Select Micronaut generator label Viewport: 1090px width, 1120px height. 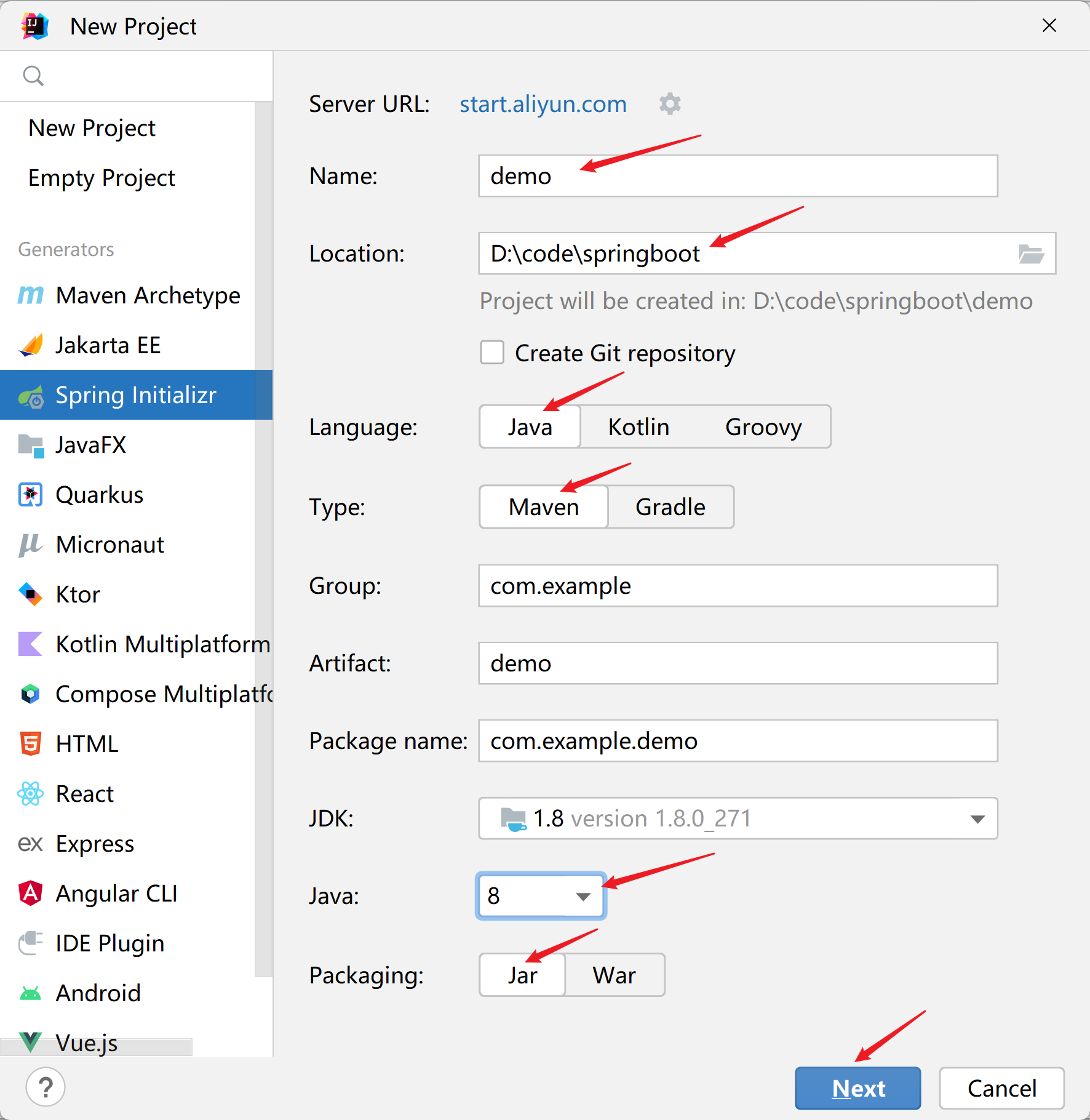click(110, 545)
